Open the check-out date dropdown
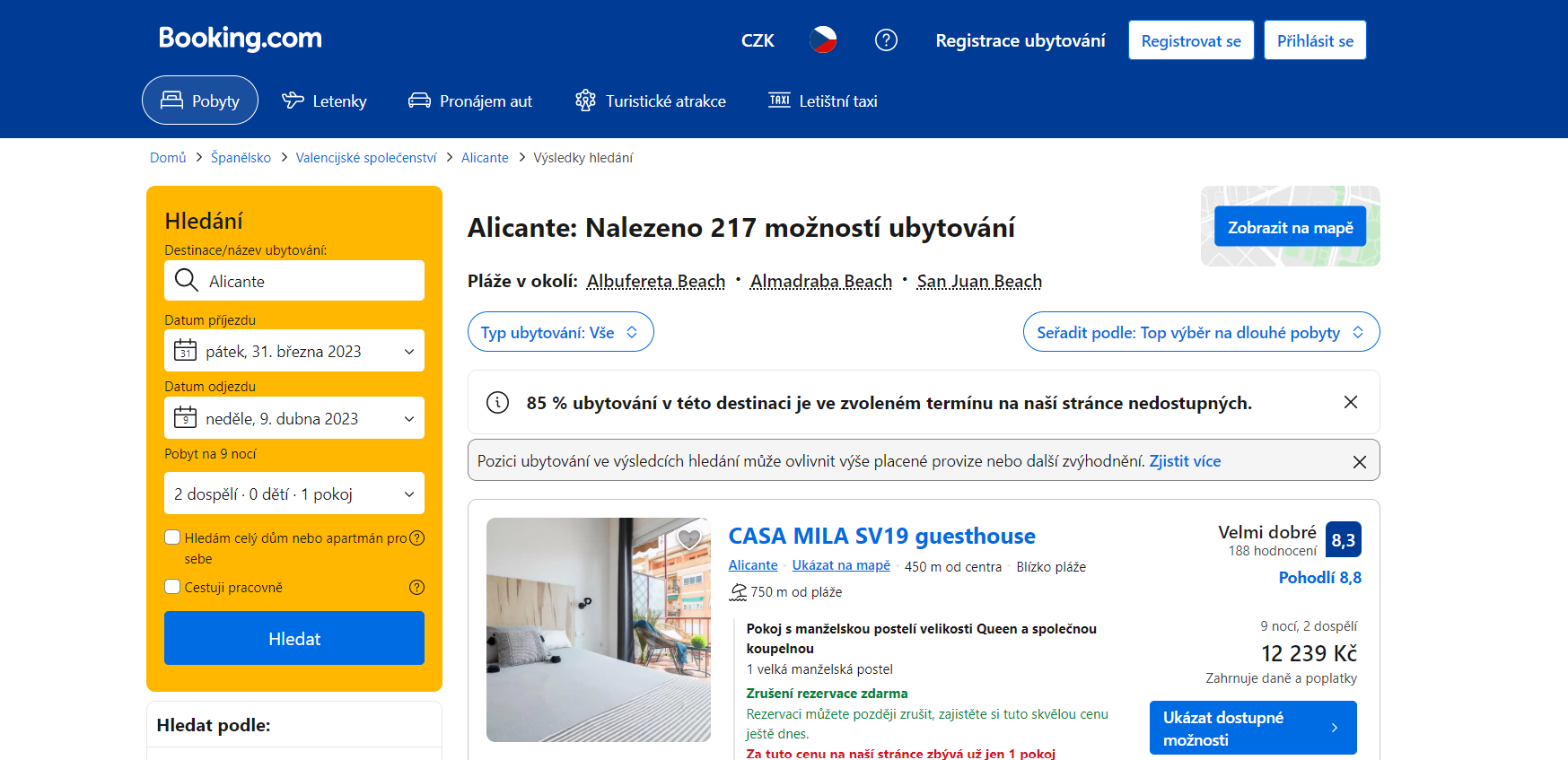This screenshot has height=760, width=1568. point(294,418)
